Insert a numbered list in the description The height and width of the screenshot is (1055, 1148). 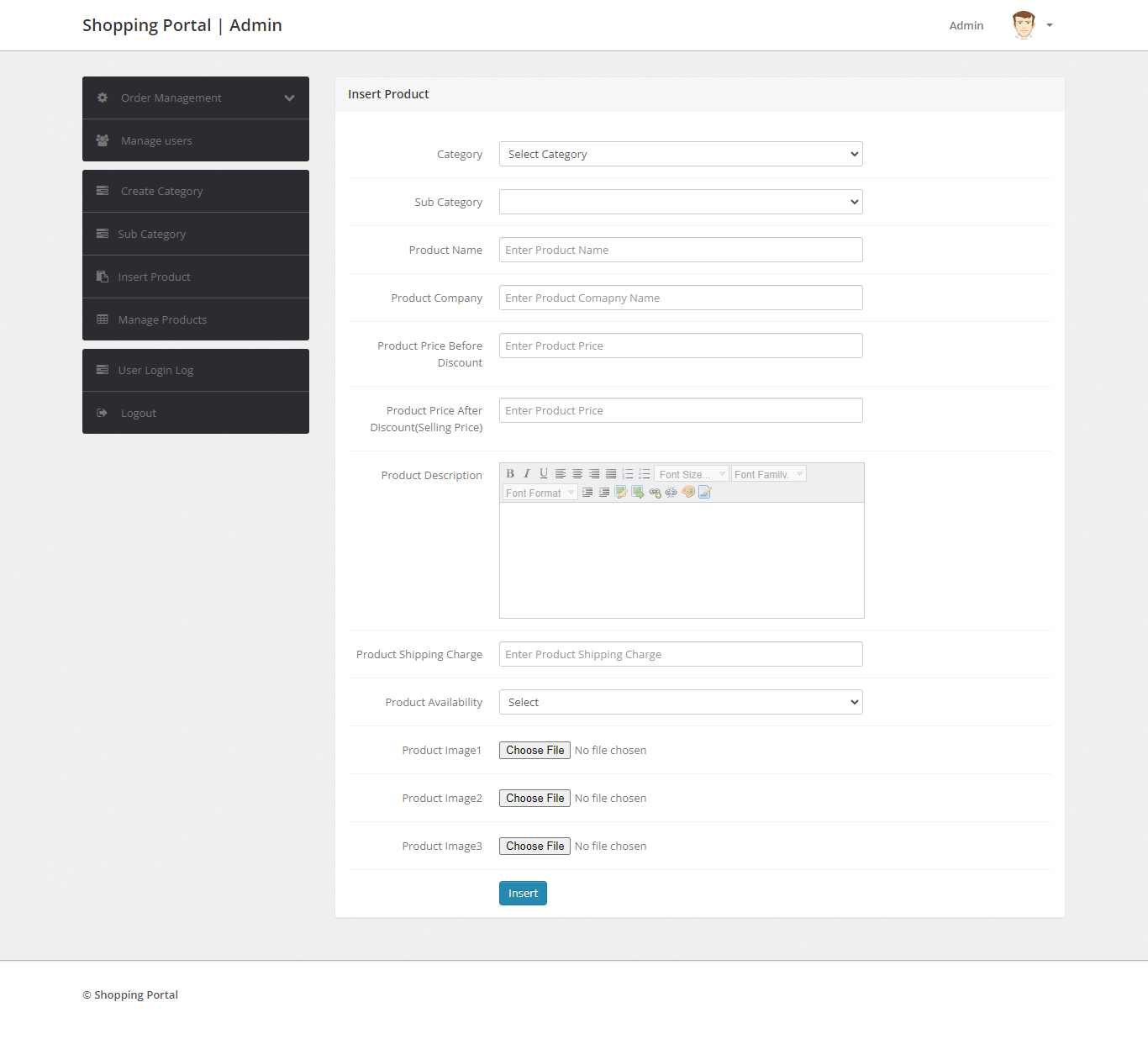point(627,473)
